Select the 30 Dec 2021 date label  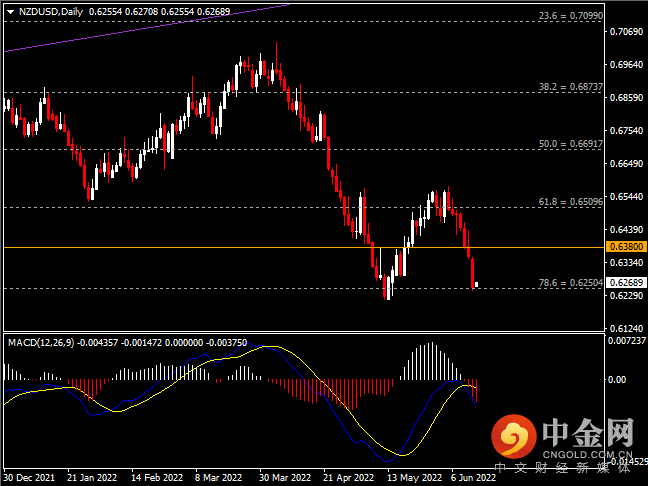[x=29, y=478]
